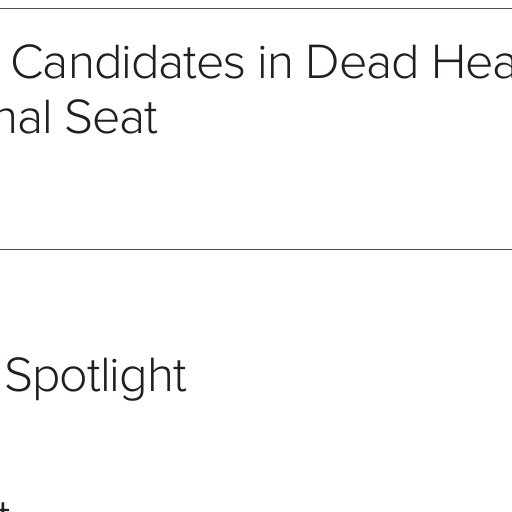Viewport: 512px width, 512px height.
Task: Click the word 'Dead' in the headline
Action: (x=362, y=62)
